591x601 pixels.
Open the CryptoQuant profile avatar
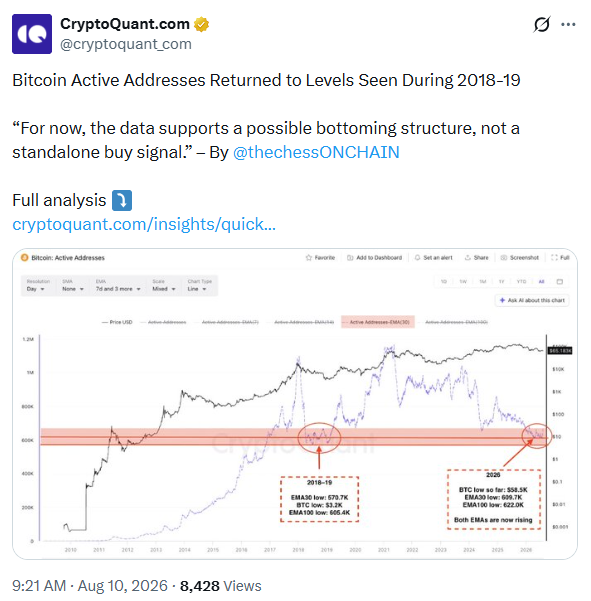(x=32, y=34)
